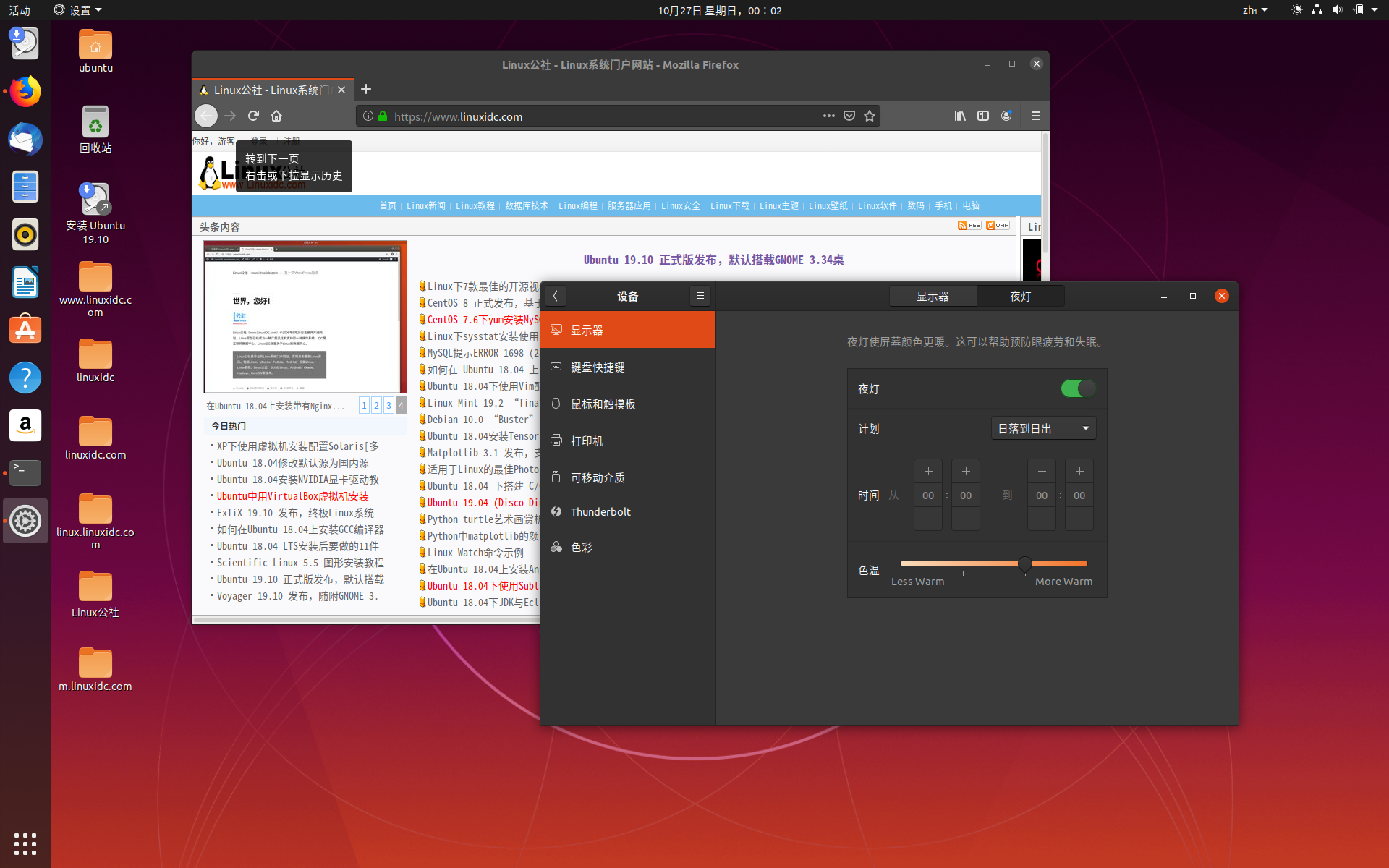
Task: Open LibreOffice Writer from the dock
Action: pyautogui.click(x=25, y=282)
